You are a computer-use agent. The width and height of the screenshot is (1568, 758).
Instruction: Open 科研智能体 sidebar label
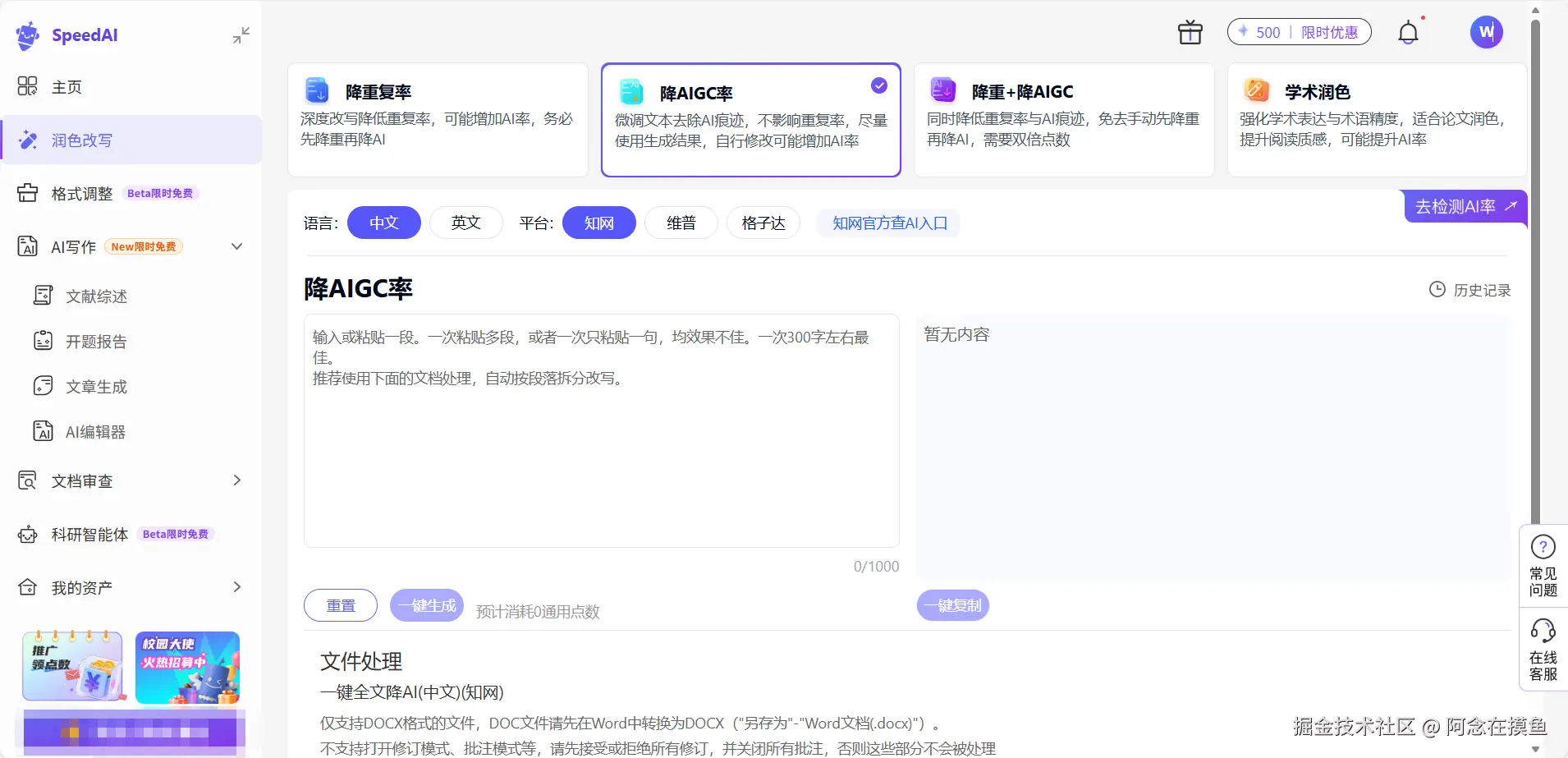(x=89, y=535)
